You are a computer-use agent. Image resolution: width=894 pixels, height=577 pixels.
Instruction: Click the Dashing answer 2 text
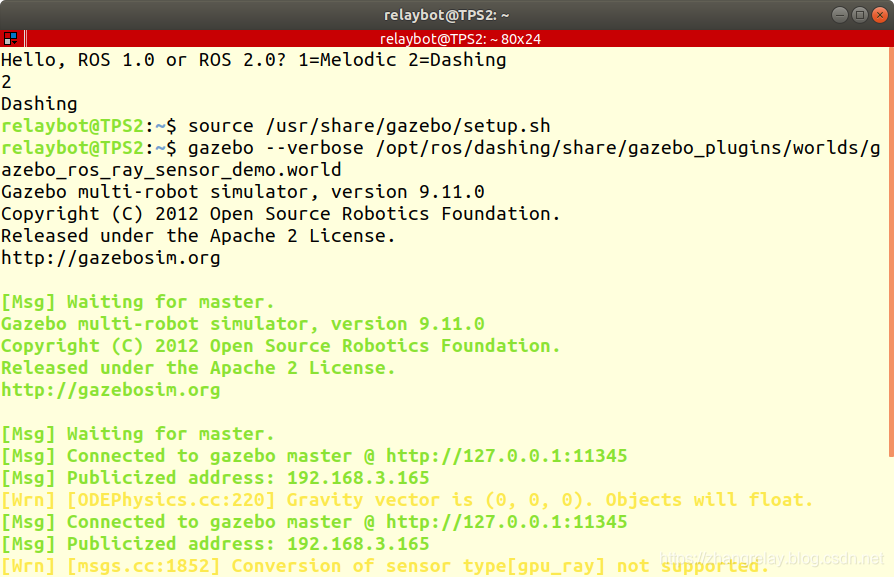7,81
